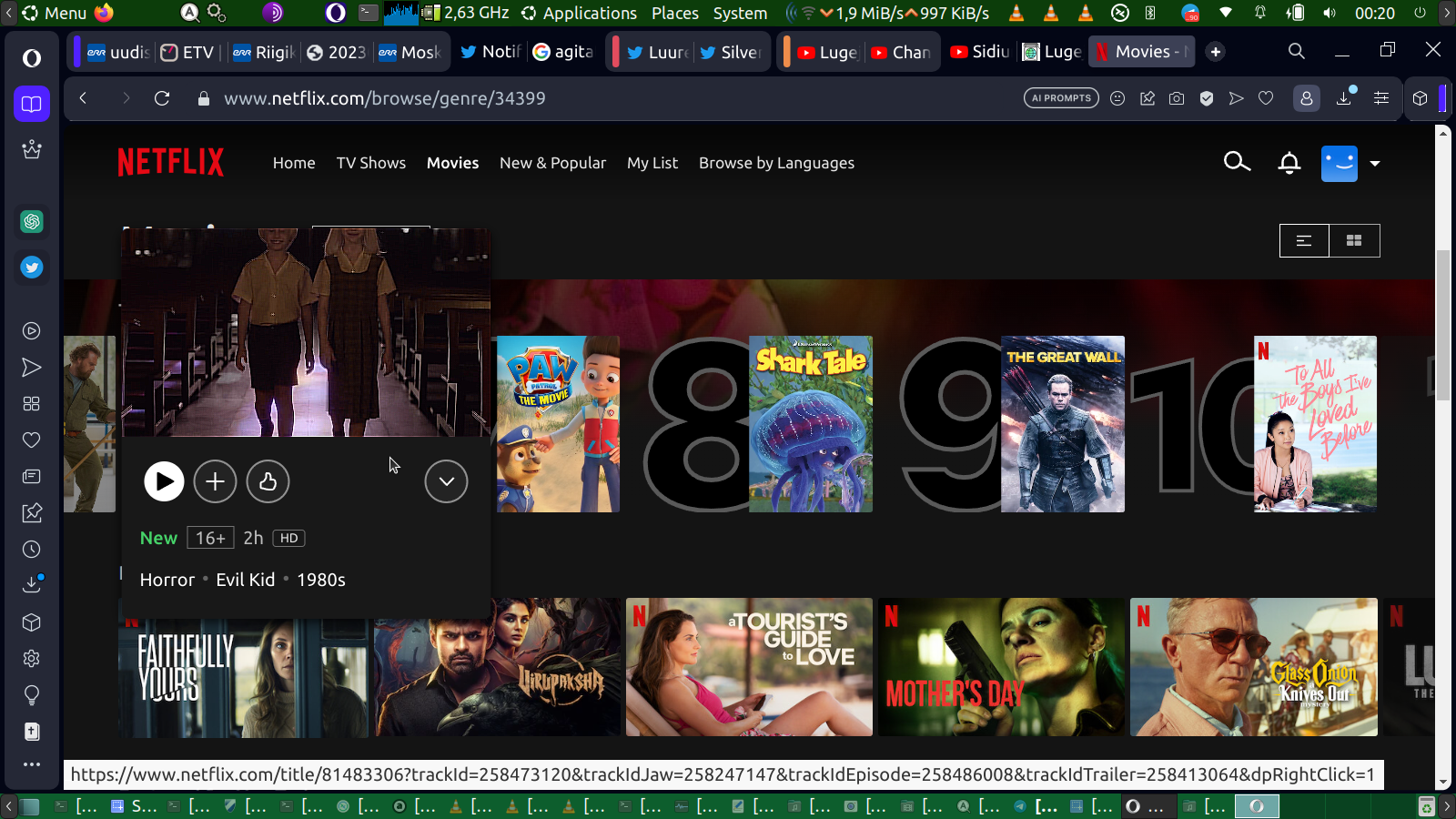1456x819 pixels.
Task: Open Glass Onion: Knives Out thumbnail
Action: pos(1254,667)
